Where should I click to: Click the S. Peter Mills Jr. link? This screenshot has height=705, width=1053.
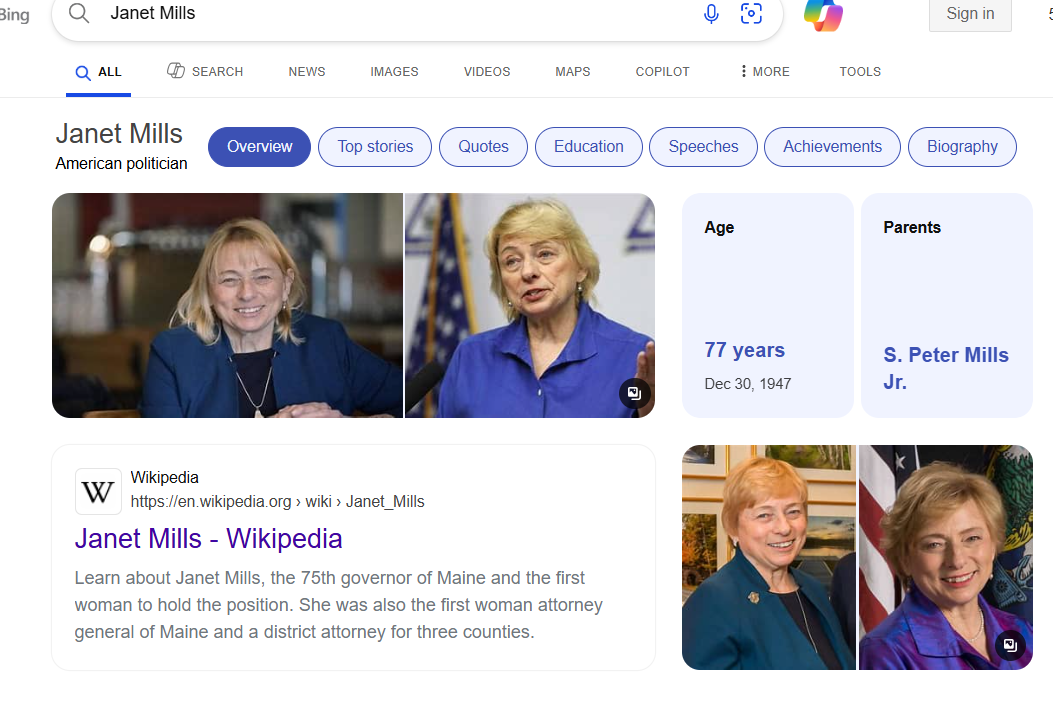946,368
